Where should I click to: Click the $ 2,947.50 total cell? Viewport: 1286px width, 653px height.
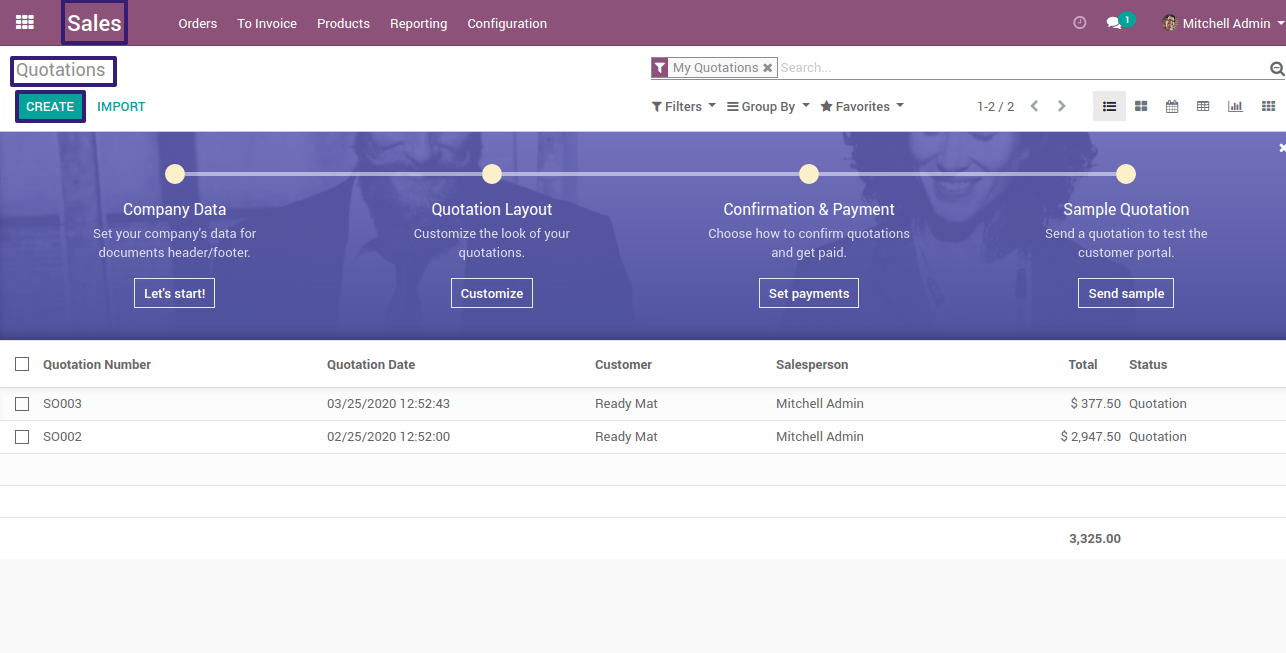click(x=1091, y=437)
